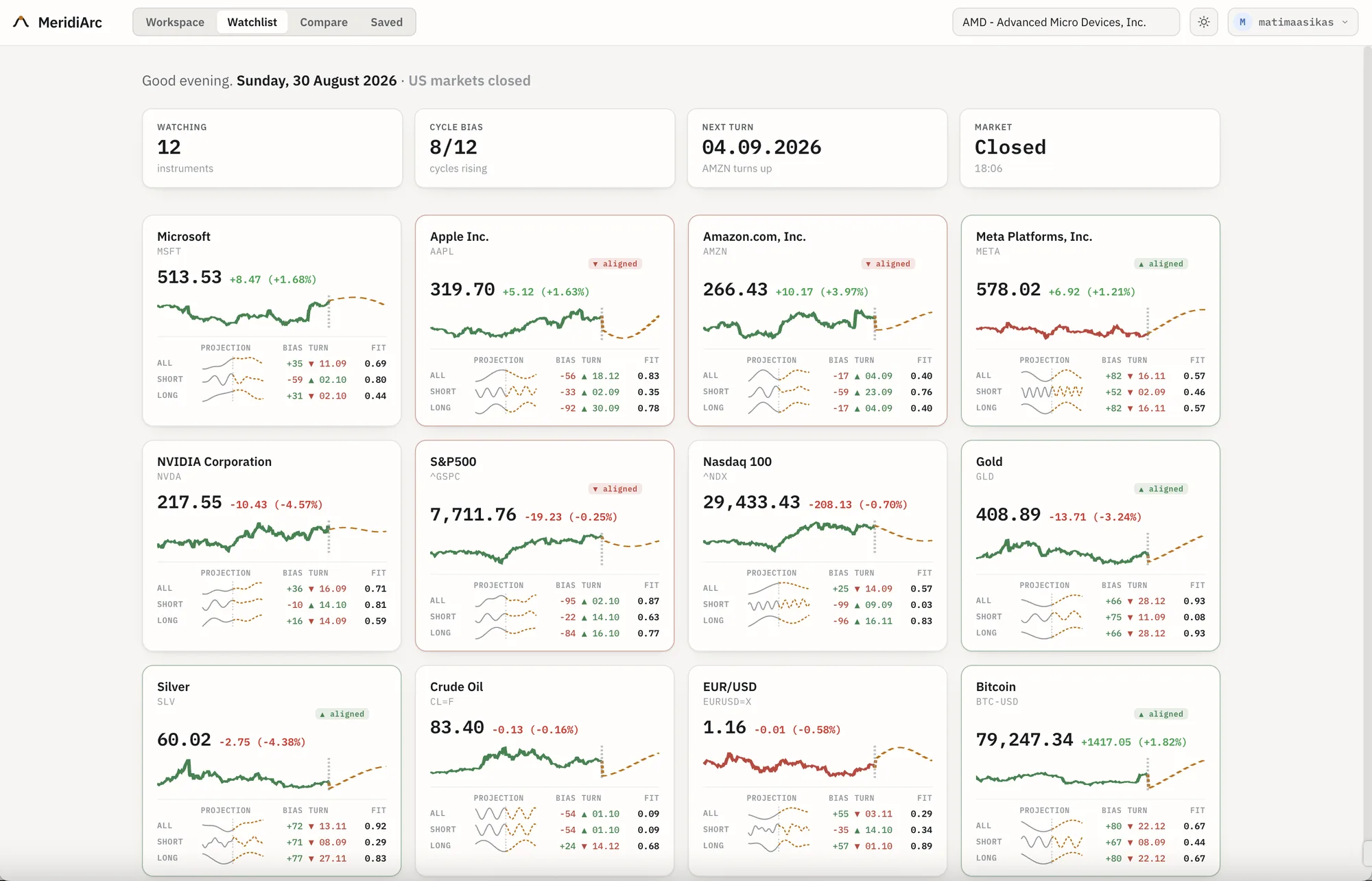Click the Watching 12 instruments stat card
Image resolution: width=1372 pixels, height=881 pixels.
coord(272,148)
